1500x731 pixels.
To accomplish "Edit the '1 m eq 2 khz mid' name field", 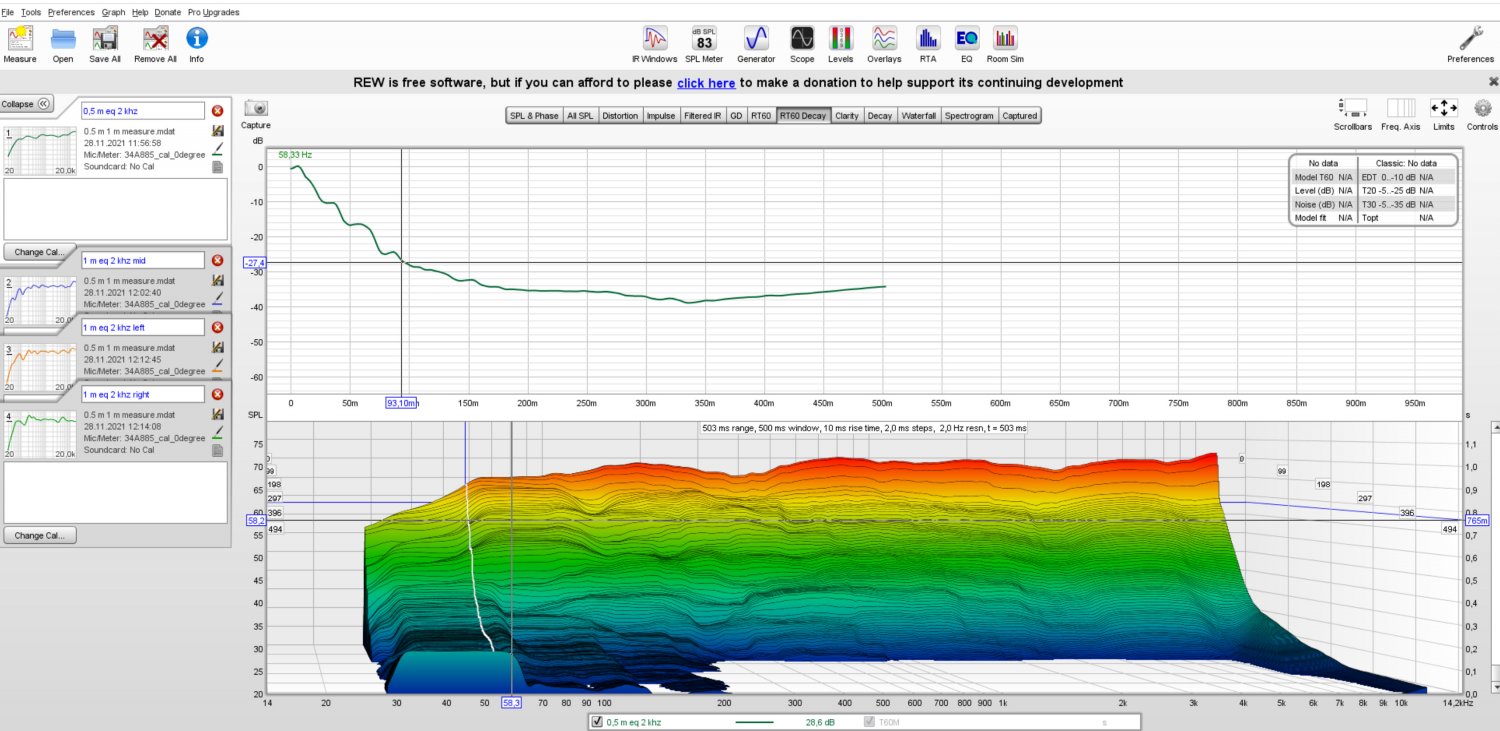I will pyautogui.click(x=142, y=261).
